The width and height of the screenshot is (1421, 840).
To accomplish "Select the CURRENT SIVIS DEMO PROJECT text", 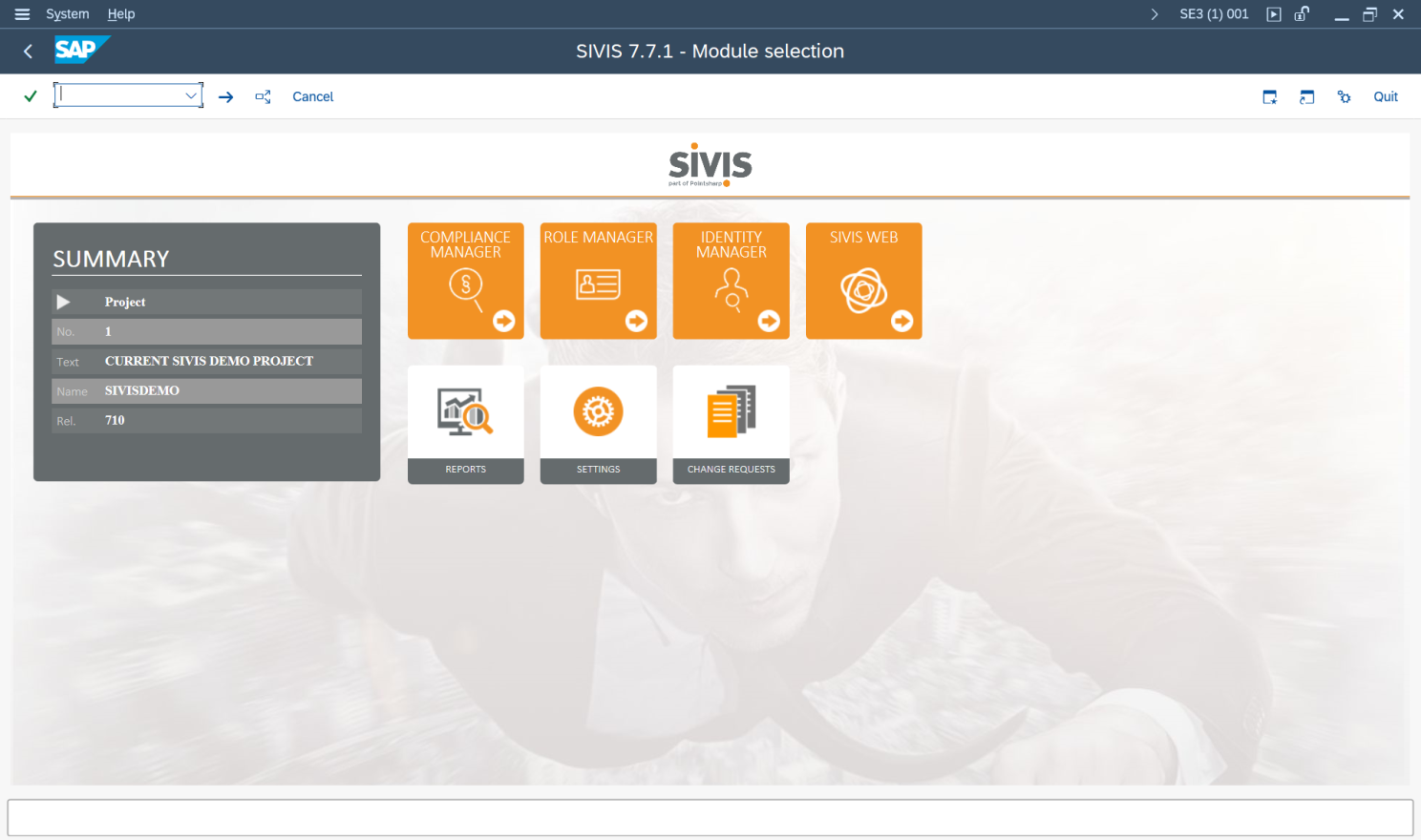I will pyautogui.click(x=209, y=361).
